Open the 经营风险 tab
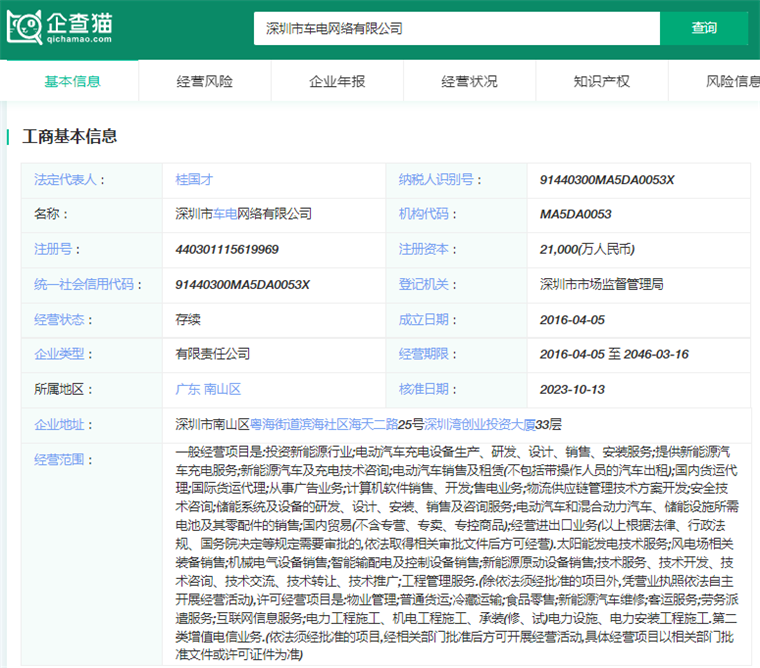 pyautogui.click(x=204, y=81)
